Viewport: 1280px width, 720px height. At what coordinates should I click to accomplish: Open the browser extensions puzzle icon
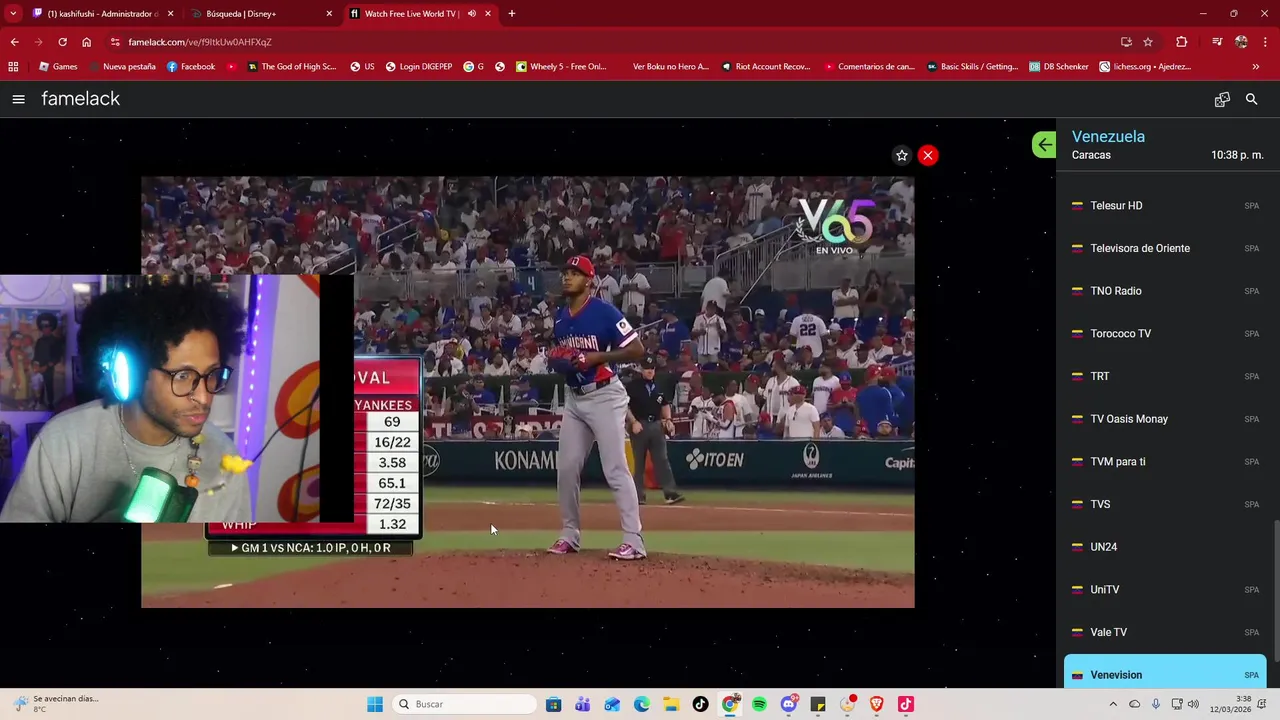1182,42
